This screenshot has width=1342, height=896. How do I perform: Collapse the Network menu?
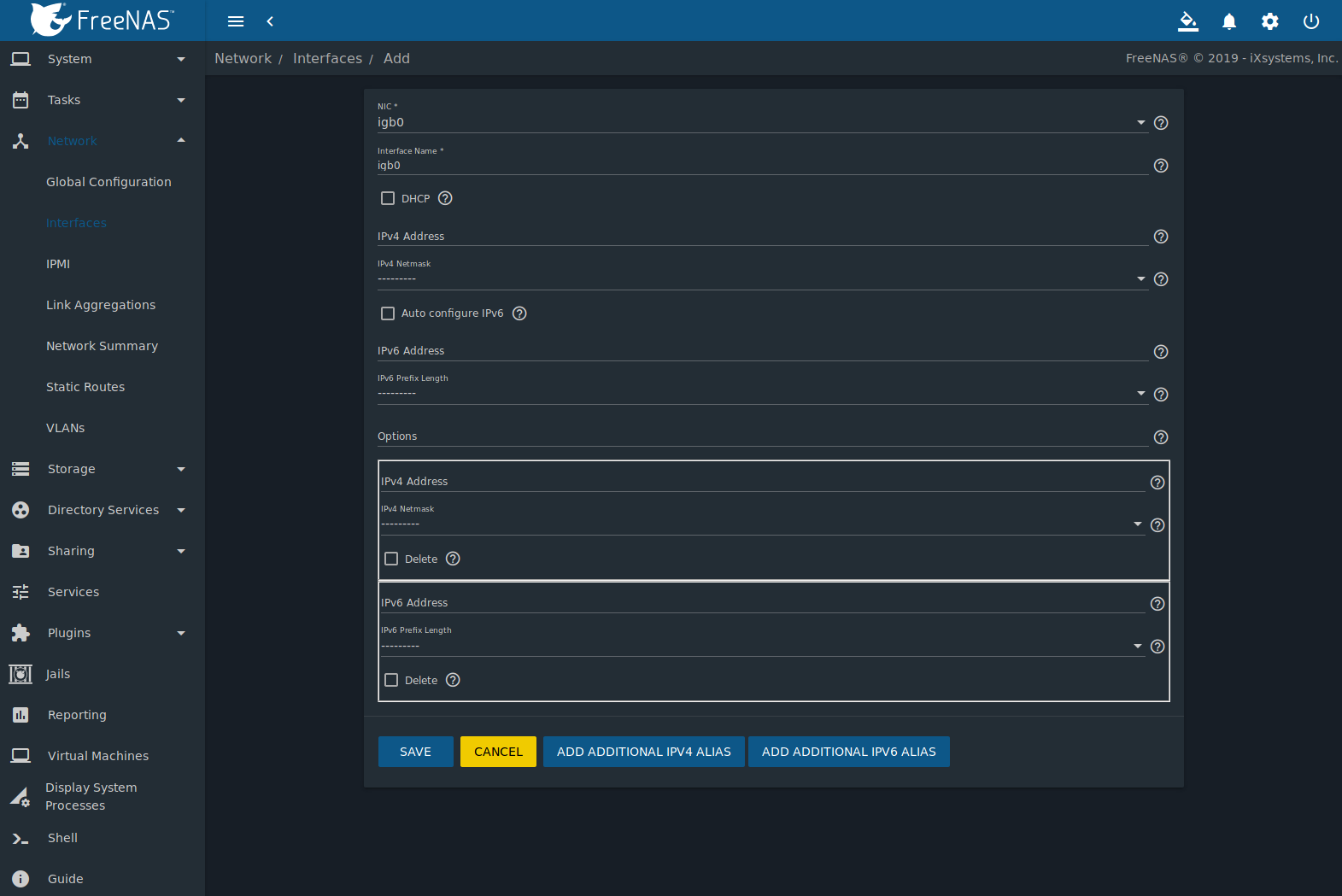point(103,141)
